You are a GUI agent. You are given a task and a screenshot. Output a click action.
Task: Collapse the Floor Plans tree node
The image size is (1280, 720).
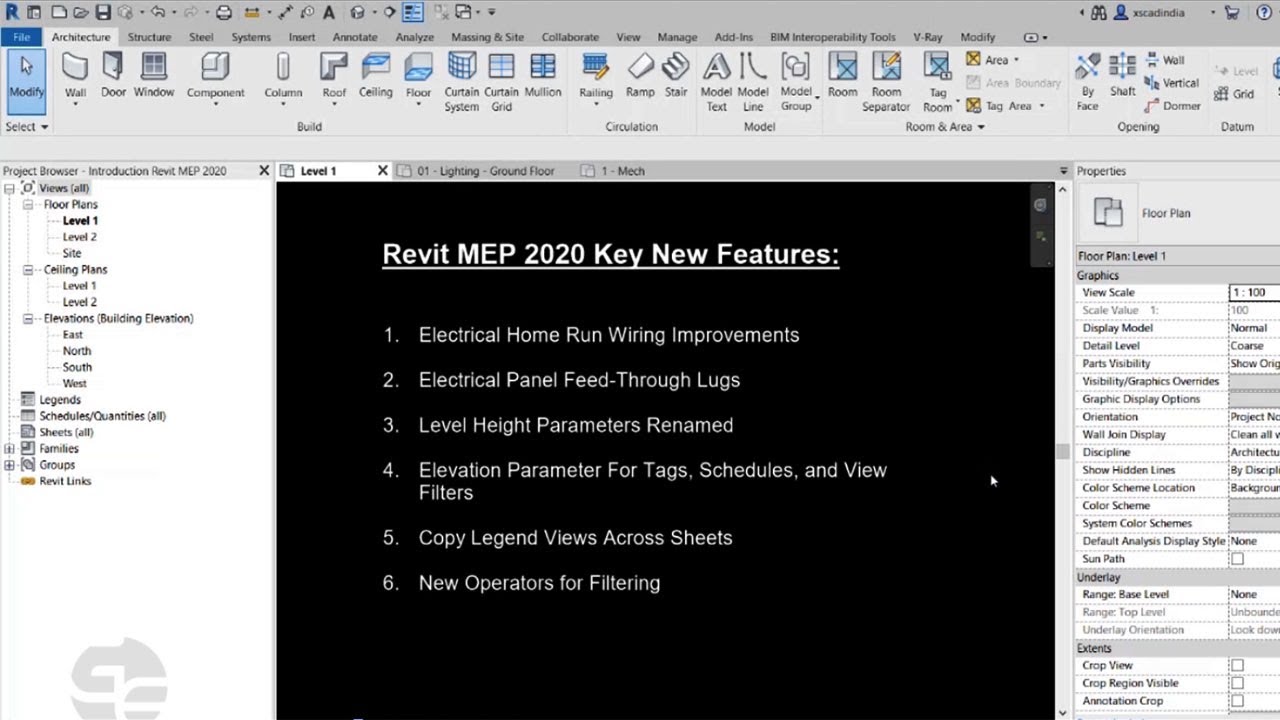point(29,204)
